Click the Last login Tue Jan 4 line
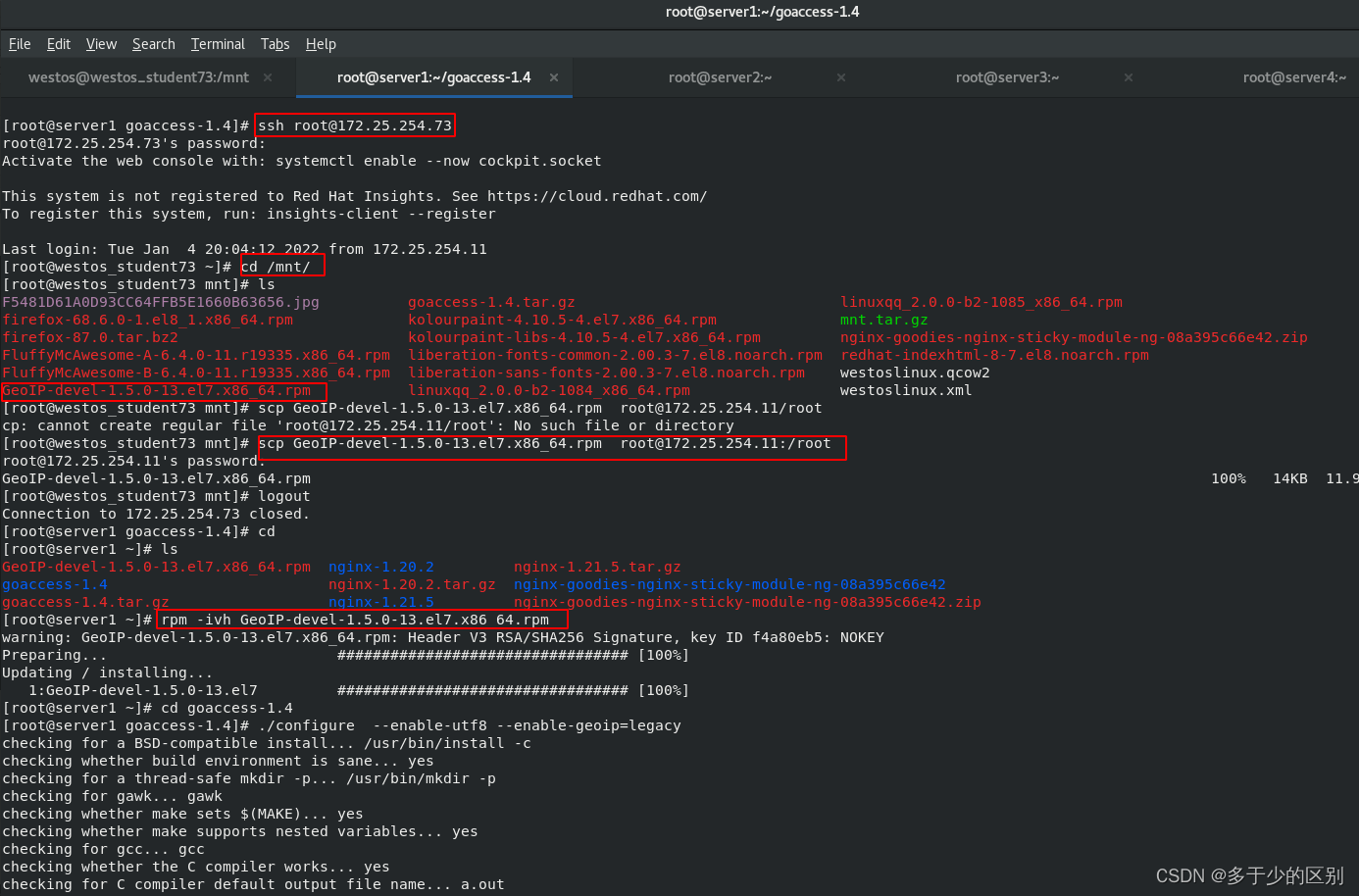This screenshot has height=896, width=1359. click(x=244, y=249)
